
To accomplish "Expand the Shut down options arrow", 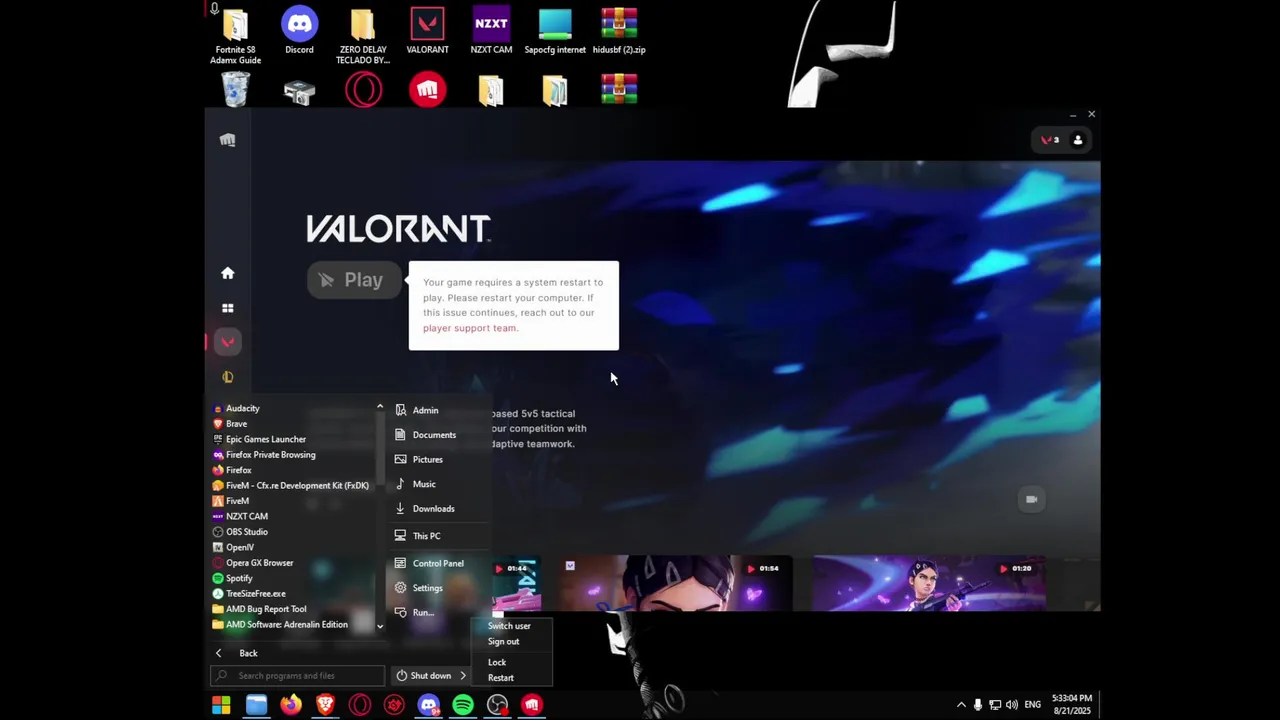I will (462, 676).
